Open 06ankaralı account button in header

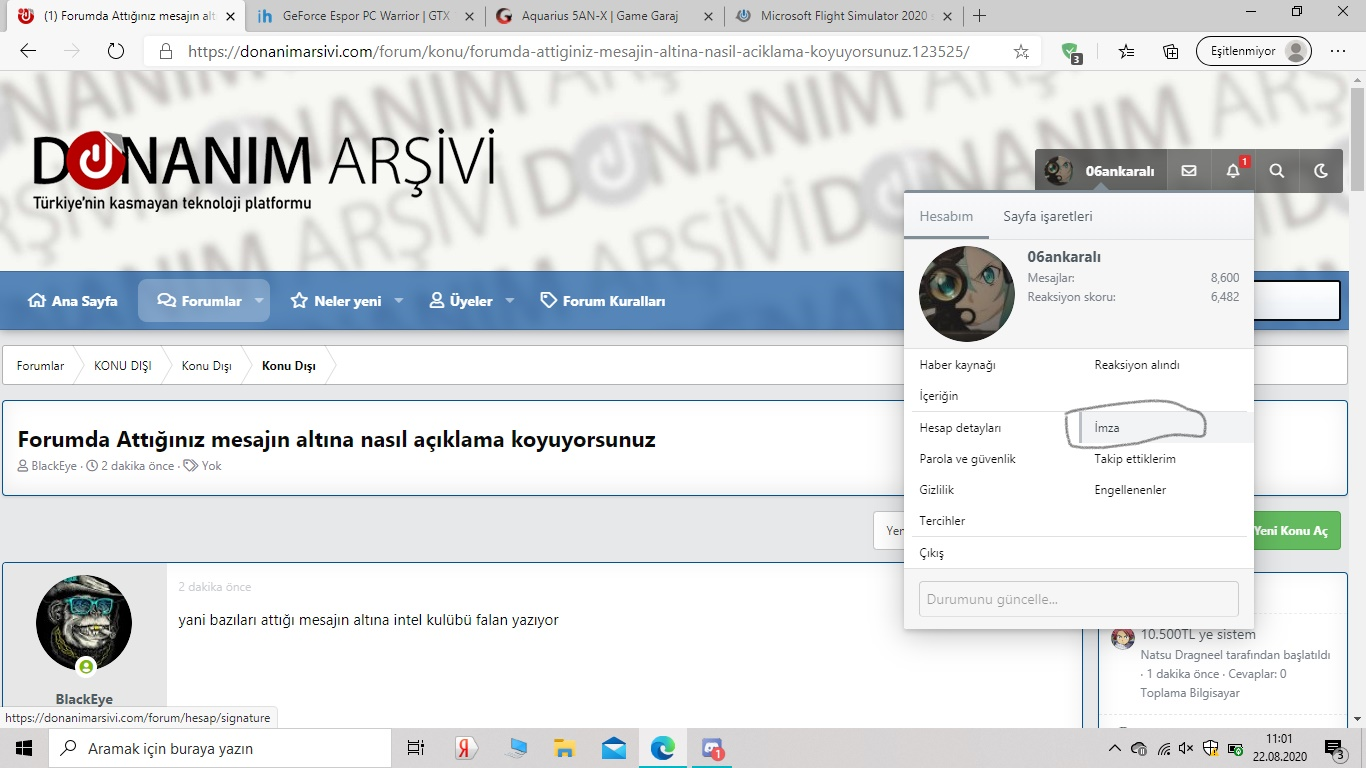(1101, 171)
